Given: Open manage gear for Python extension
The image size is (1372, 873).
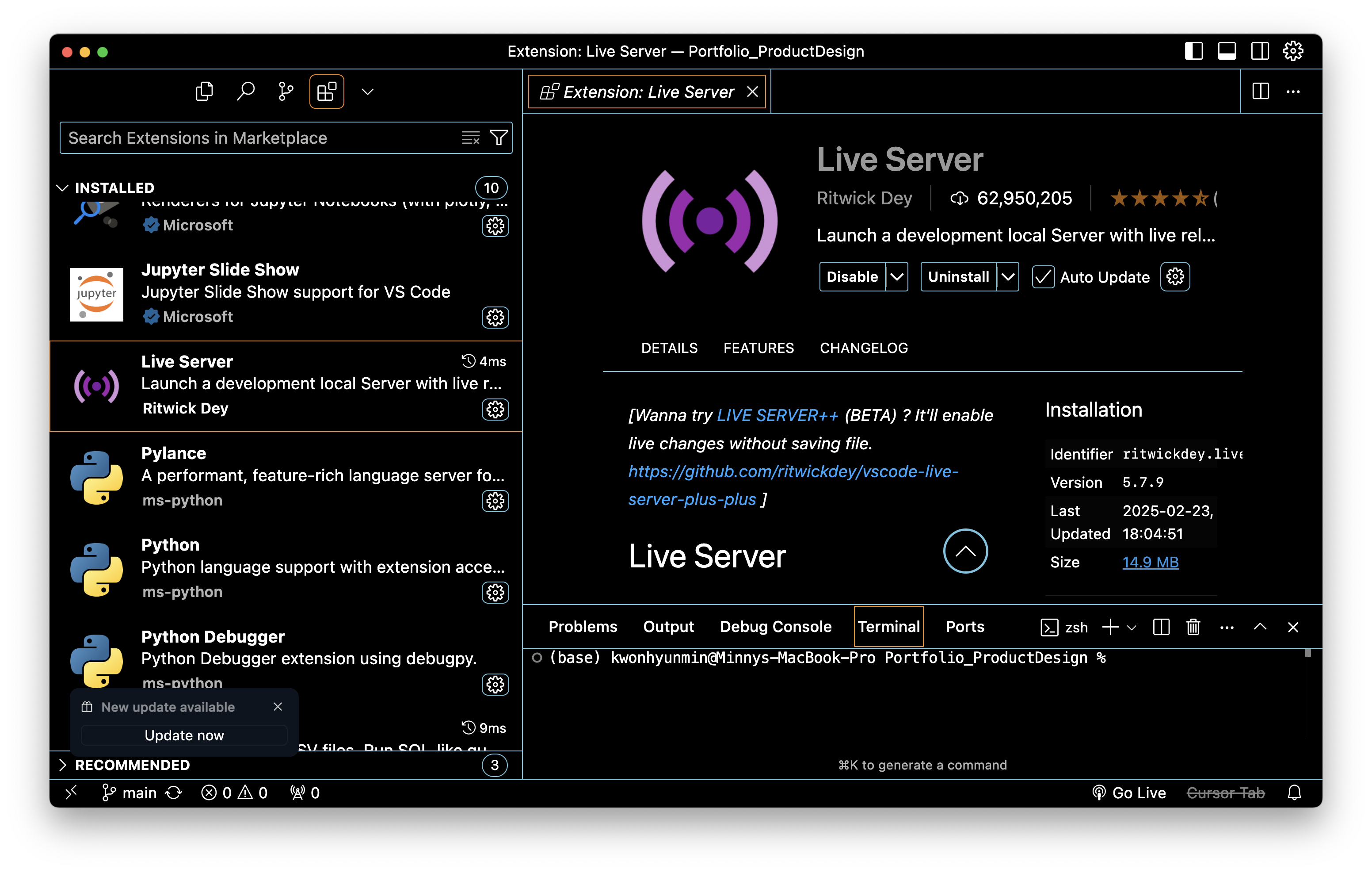Looking at the screenshot, I should click(x=495, y=593).
